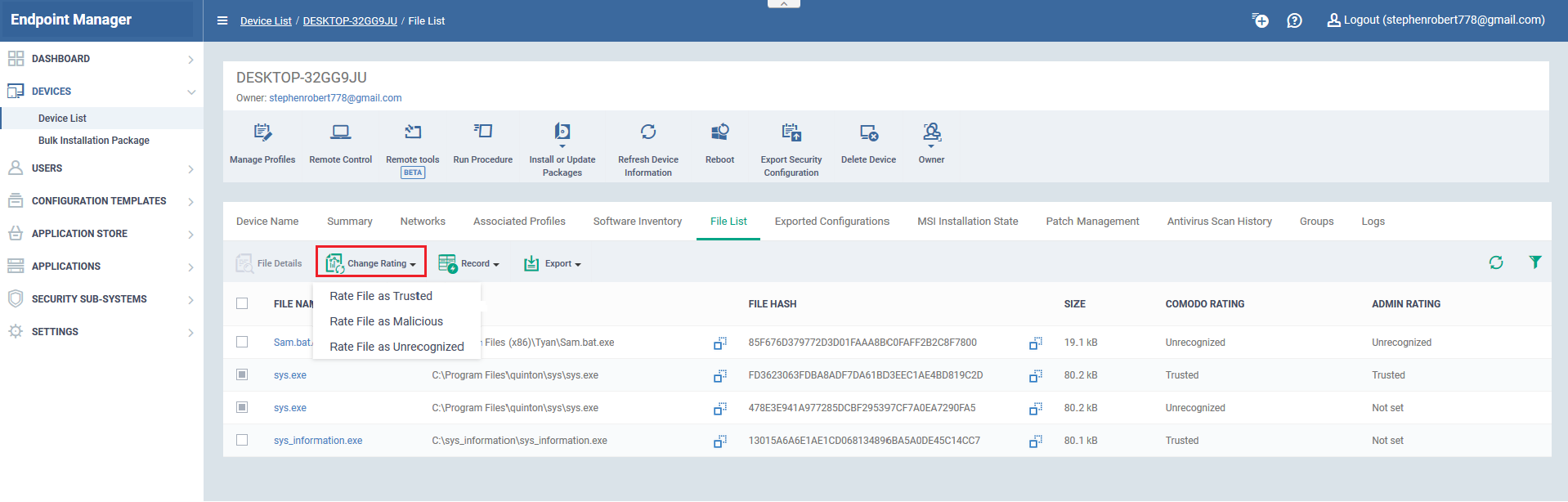Viewport: 1568px width, 502px height.
Task: Copy file path of sys_information.exe row
Action: [720, 441]
